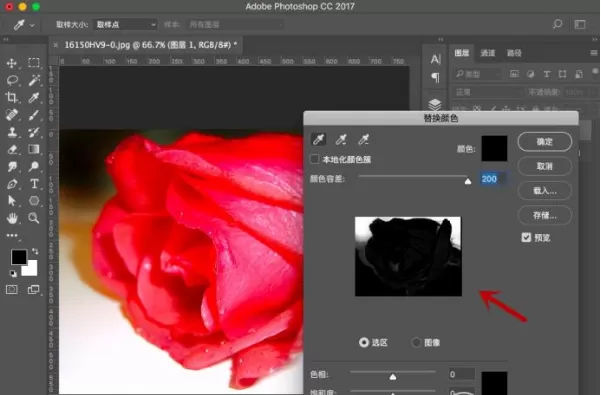Swap foreground and background colors

pyautogui.click(x=35, y=251)
